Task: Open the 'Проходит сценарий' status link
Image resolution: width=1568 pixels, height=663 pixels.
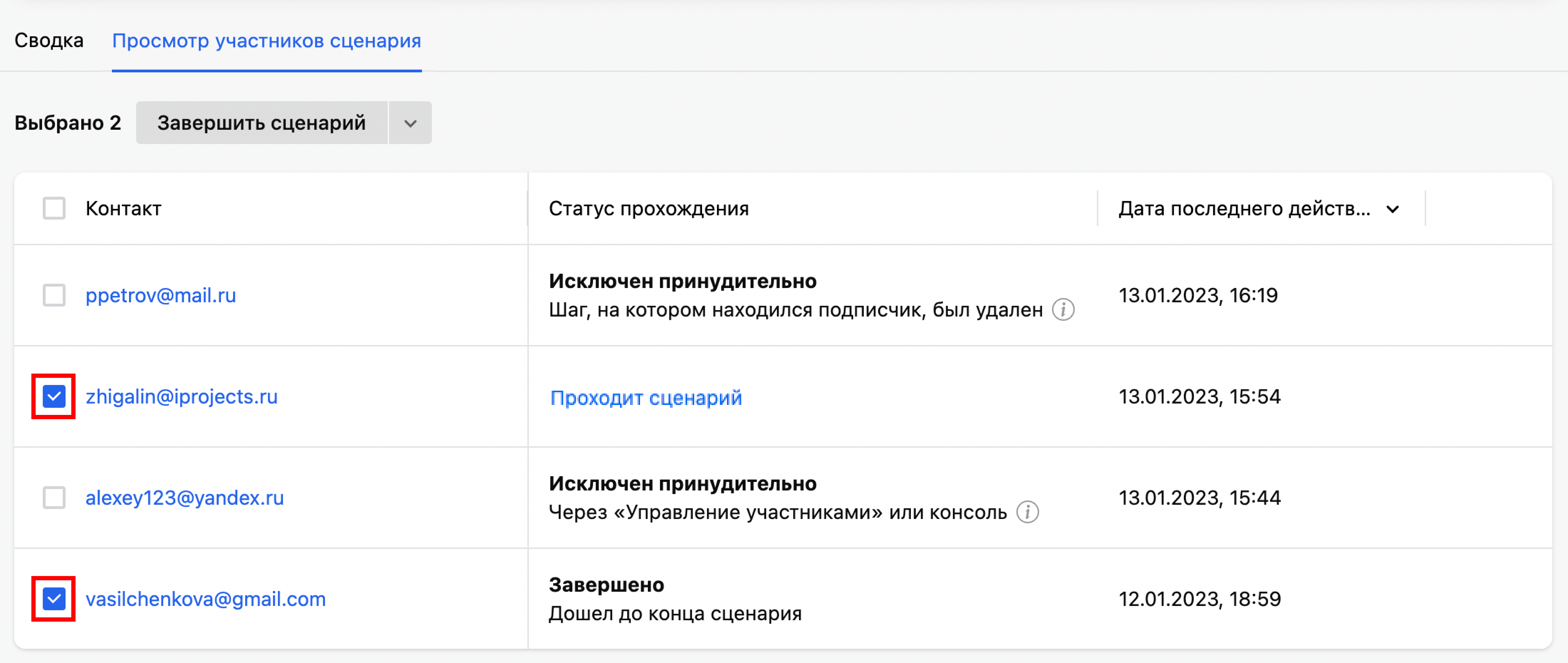Action: (646, 397)
